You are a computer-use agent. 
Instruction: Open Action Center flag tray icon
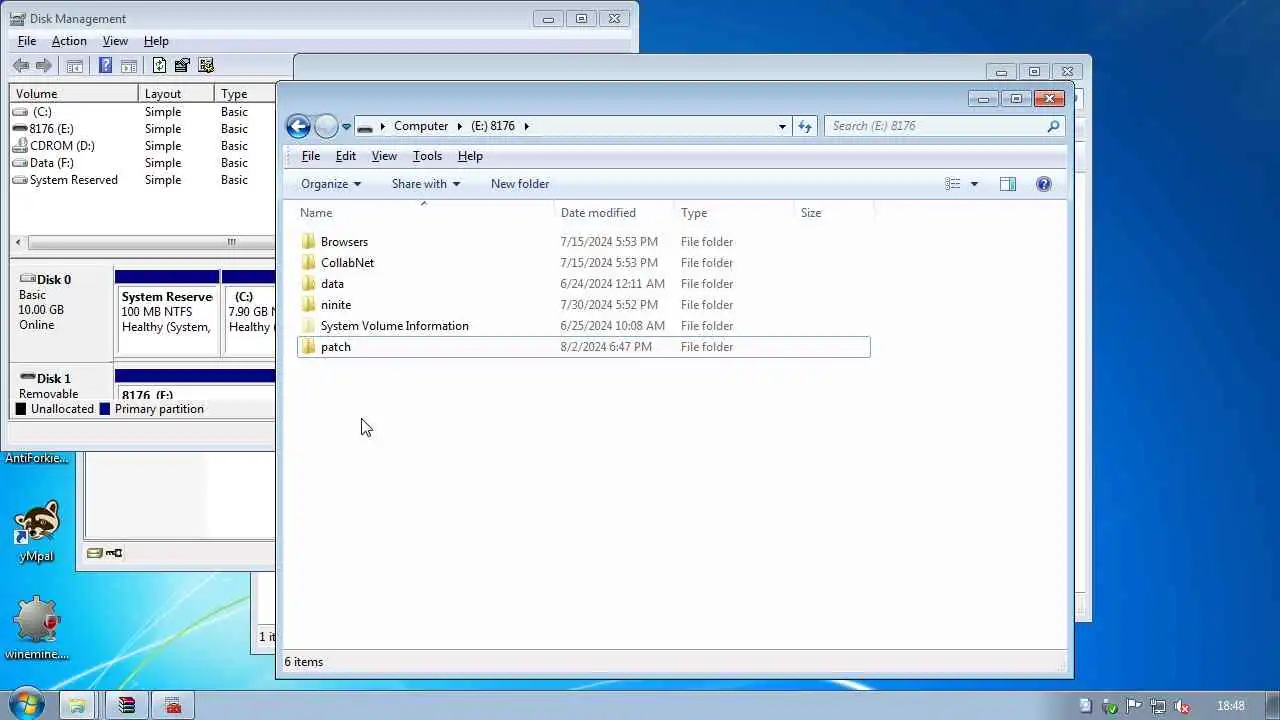tap(1135, 706)
